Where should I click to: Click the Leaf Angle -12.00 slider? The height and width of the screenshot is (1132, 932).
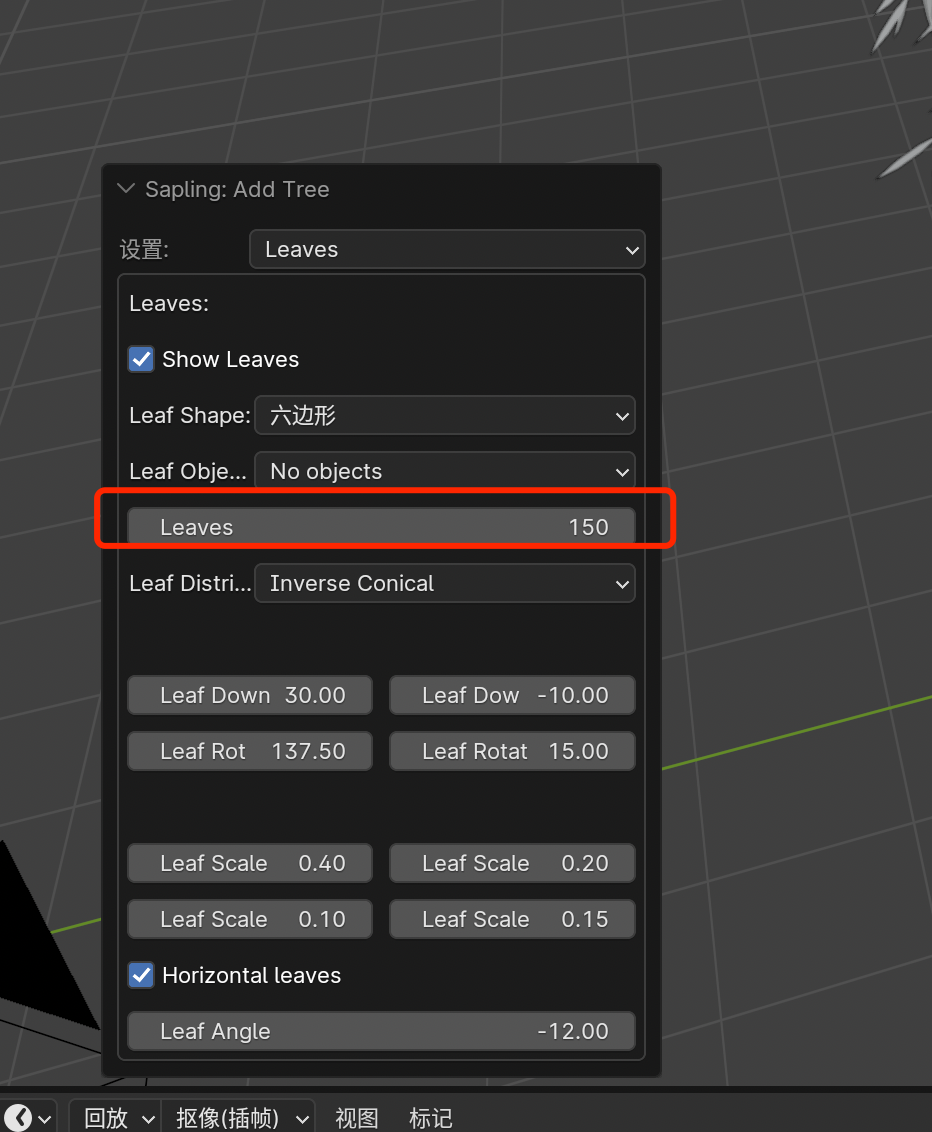click(x=381, y=1031)
